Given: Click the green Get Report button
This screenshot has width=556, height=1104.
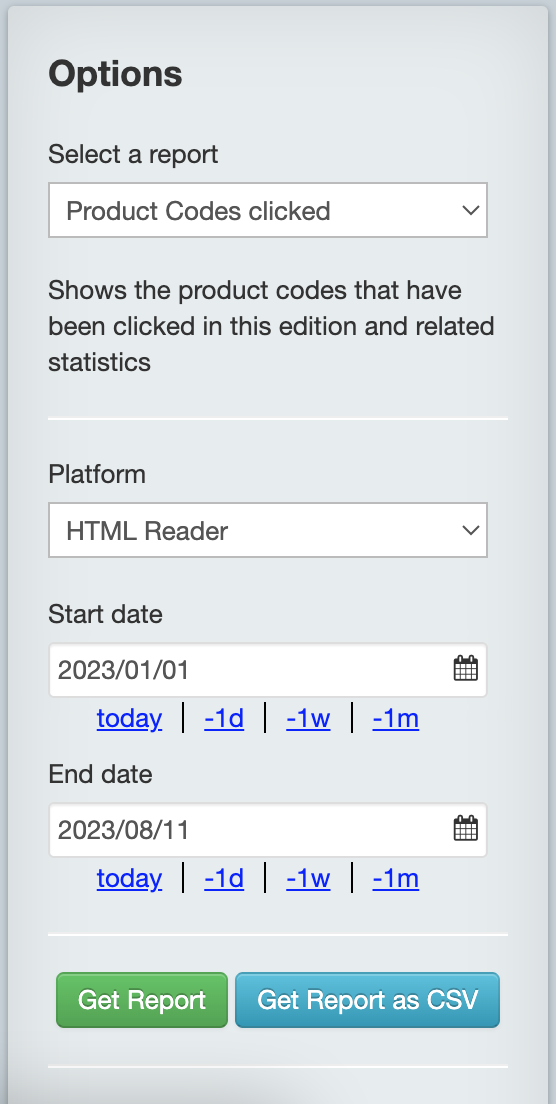Looking at the screenshot, I should [x=142, y=1000].
